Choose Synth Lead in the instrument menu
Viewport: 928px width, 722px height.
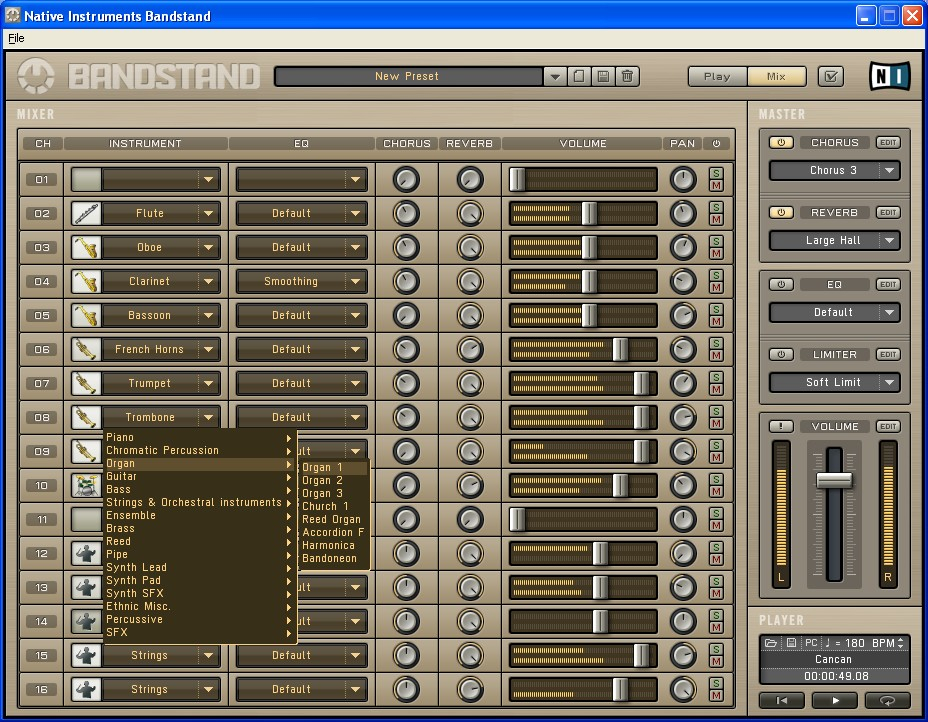tap(137, 567)
